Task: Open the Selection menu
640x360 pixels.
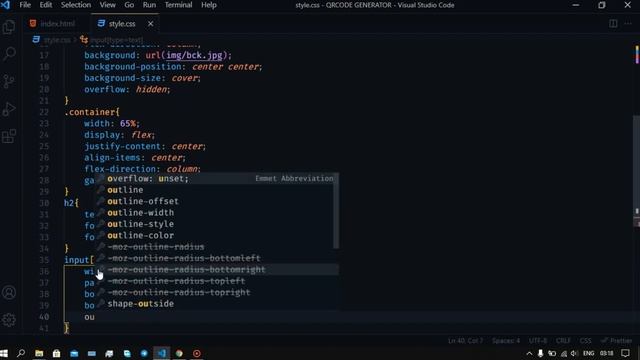Action: [76, 5]
